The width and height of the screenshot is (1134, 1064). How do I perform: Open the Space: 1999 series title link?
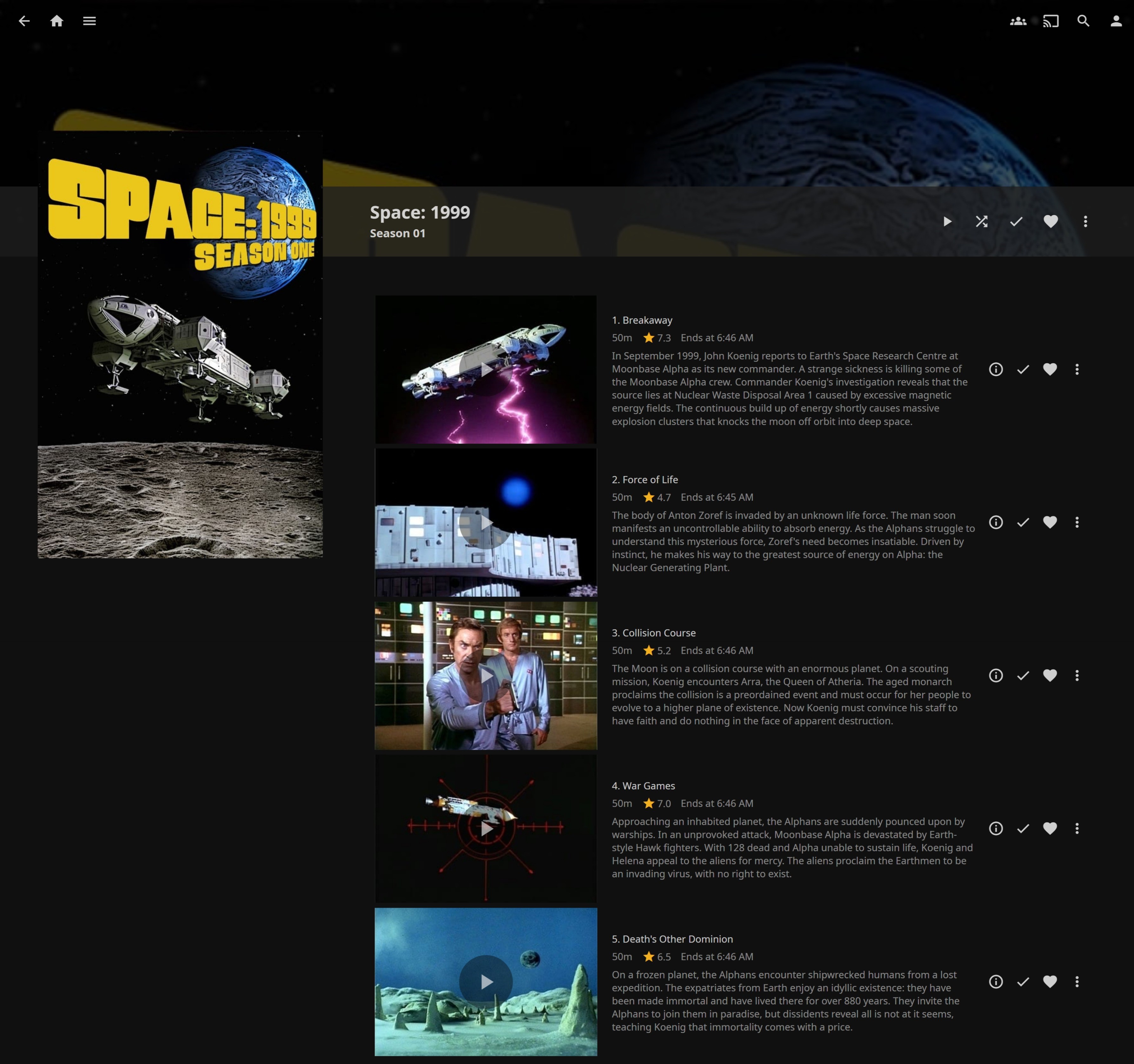[420, 212]
